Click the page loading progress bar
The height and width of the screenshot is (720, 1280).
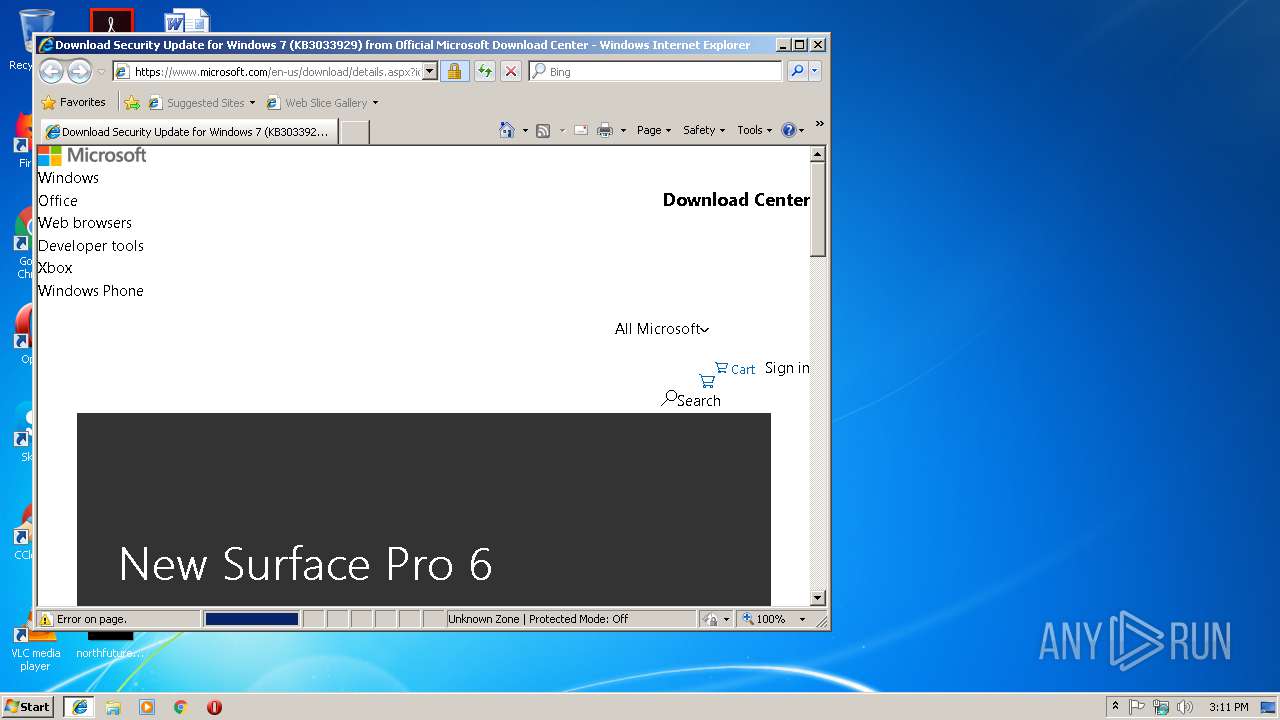[x=252, y=619]
